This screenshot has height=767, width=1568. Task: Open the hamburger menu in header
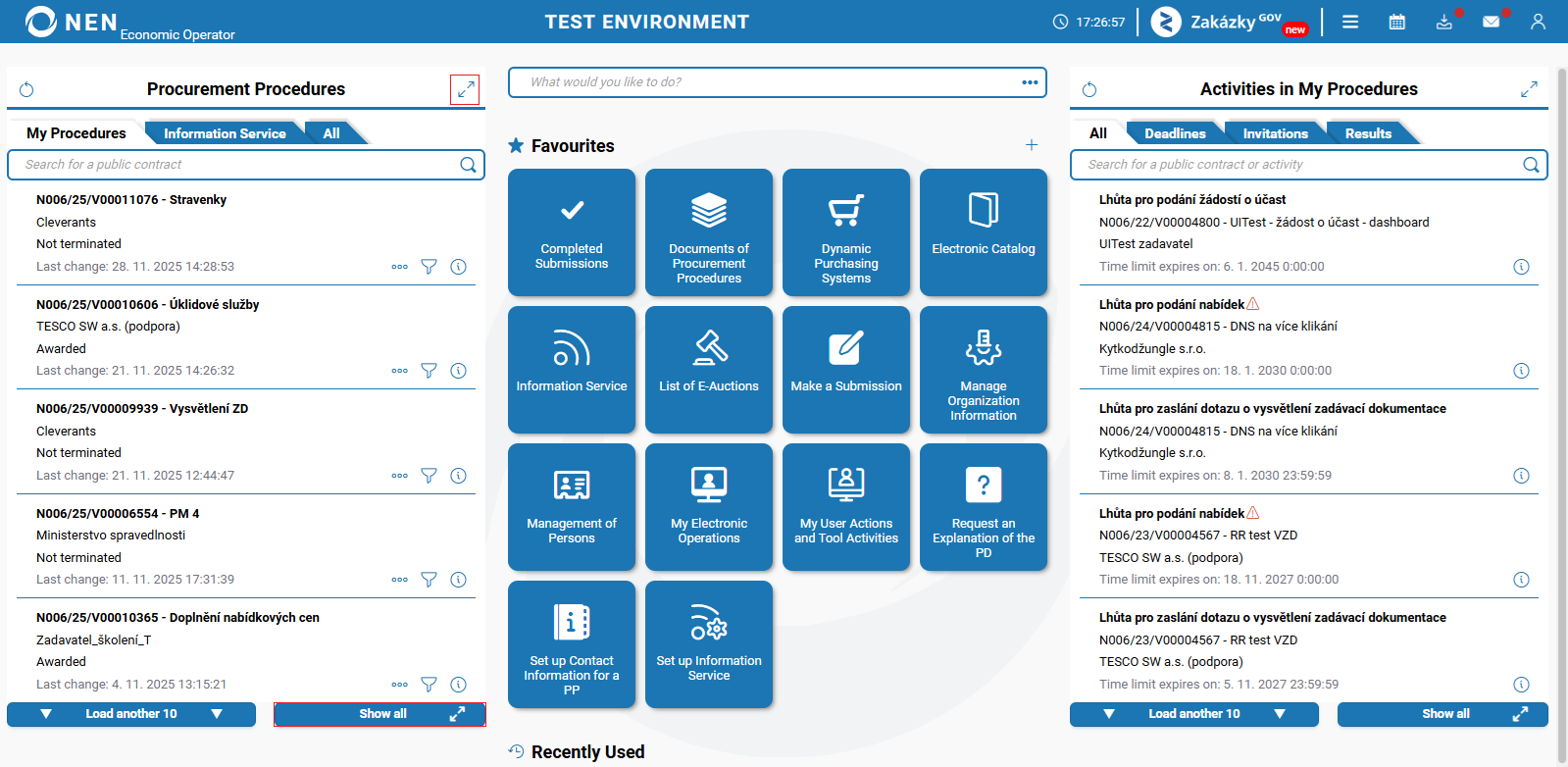pyautogui.click(x=1350, y=22)
